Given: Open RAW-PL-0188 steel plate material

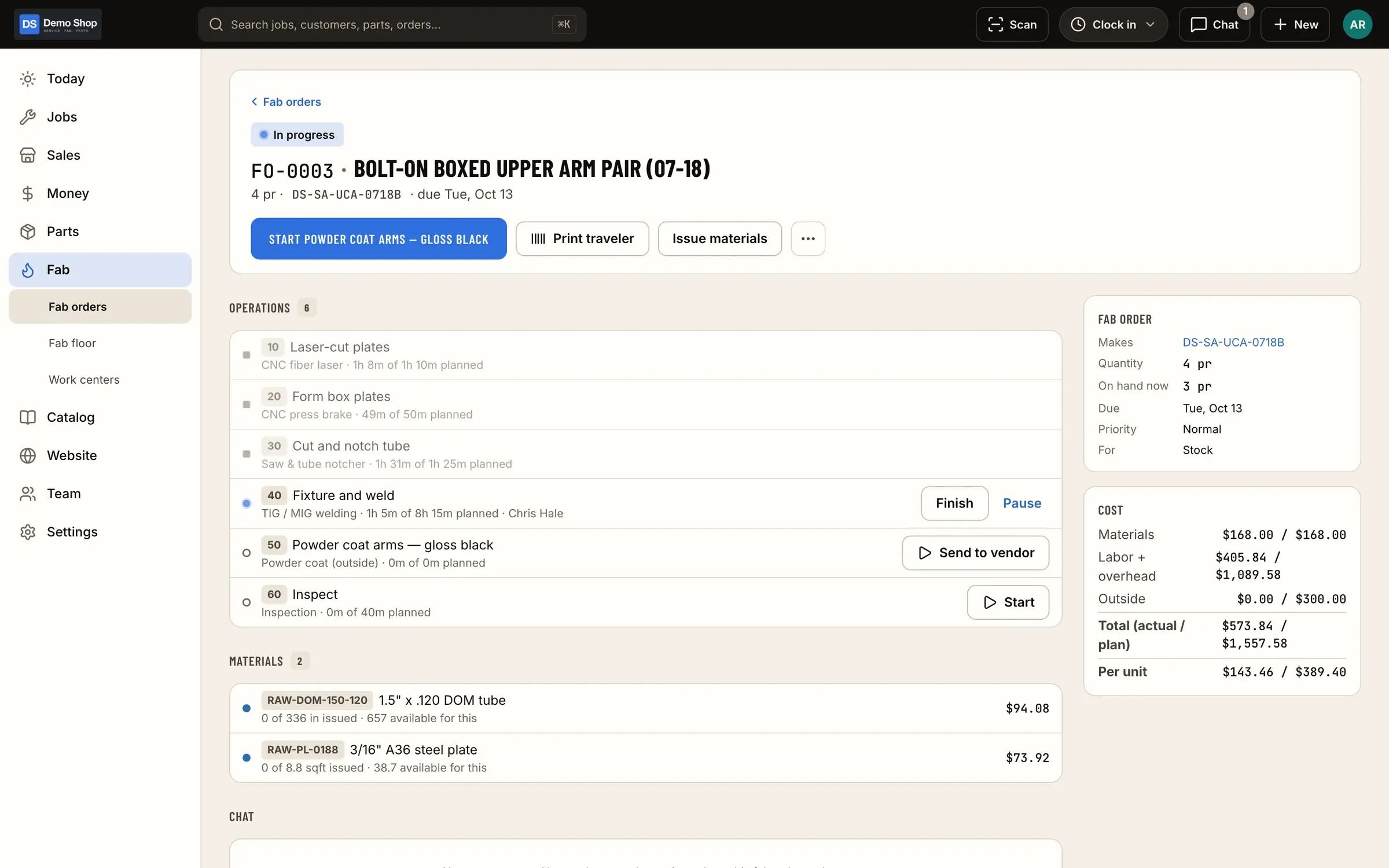Looking at the screenshot, I should tap(645, 758).
